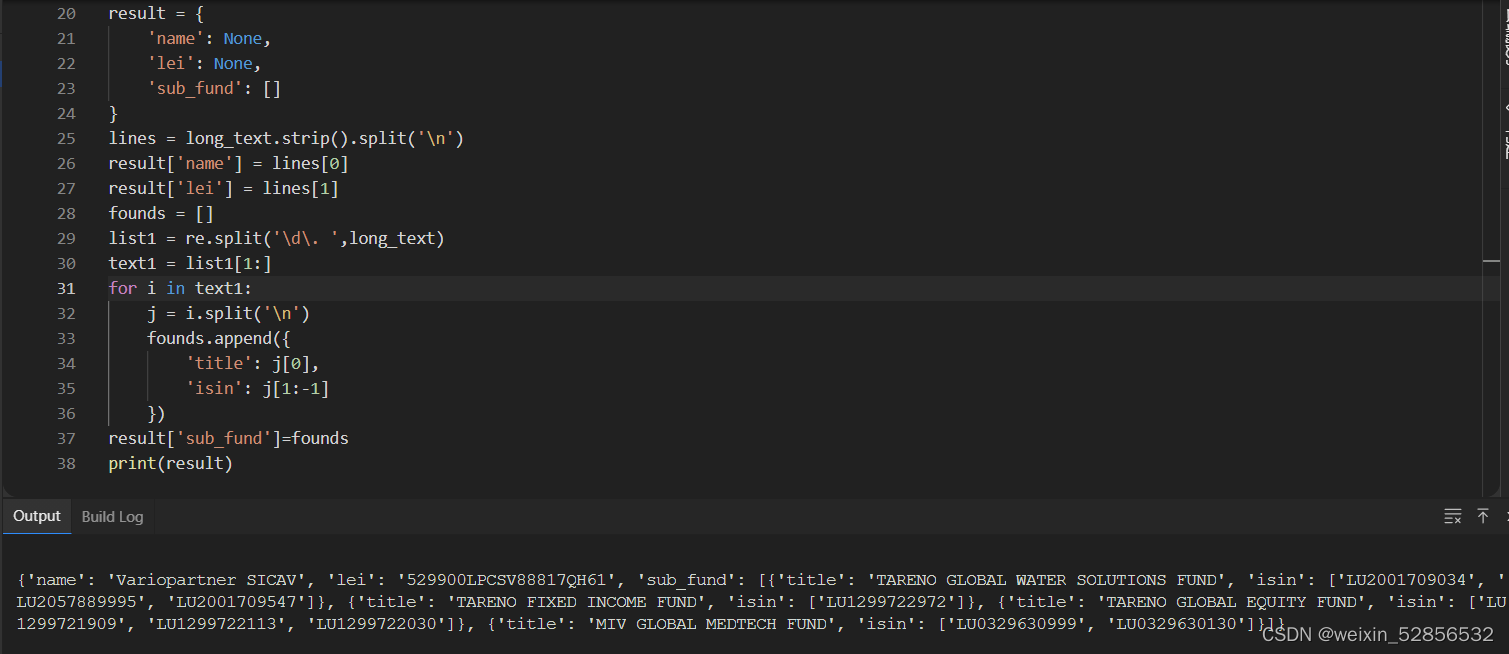Clear the Output panel log
Viewport: 1509px width, 654px height.
click(1452, 515)
